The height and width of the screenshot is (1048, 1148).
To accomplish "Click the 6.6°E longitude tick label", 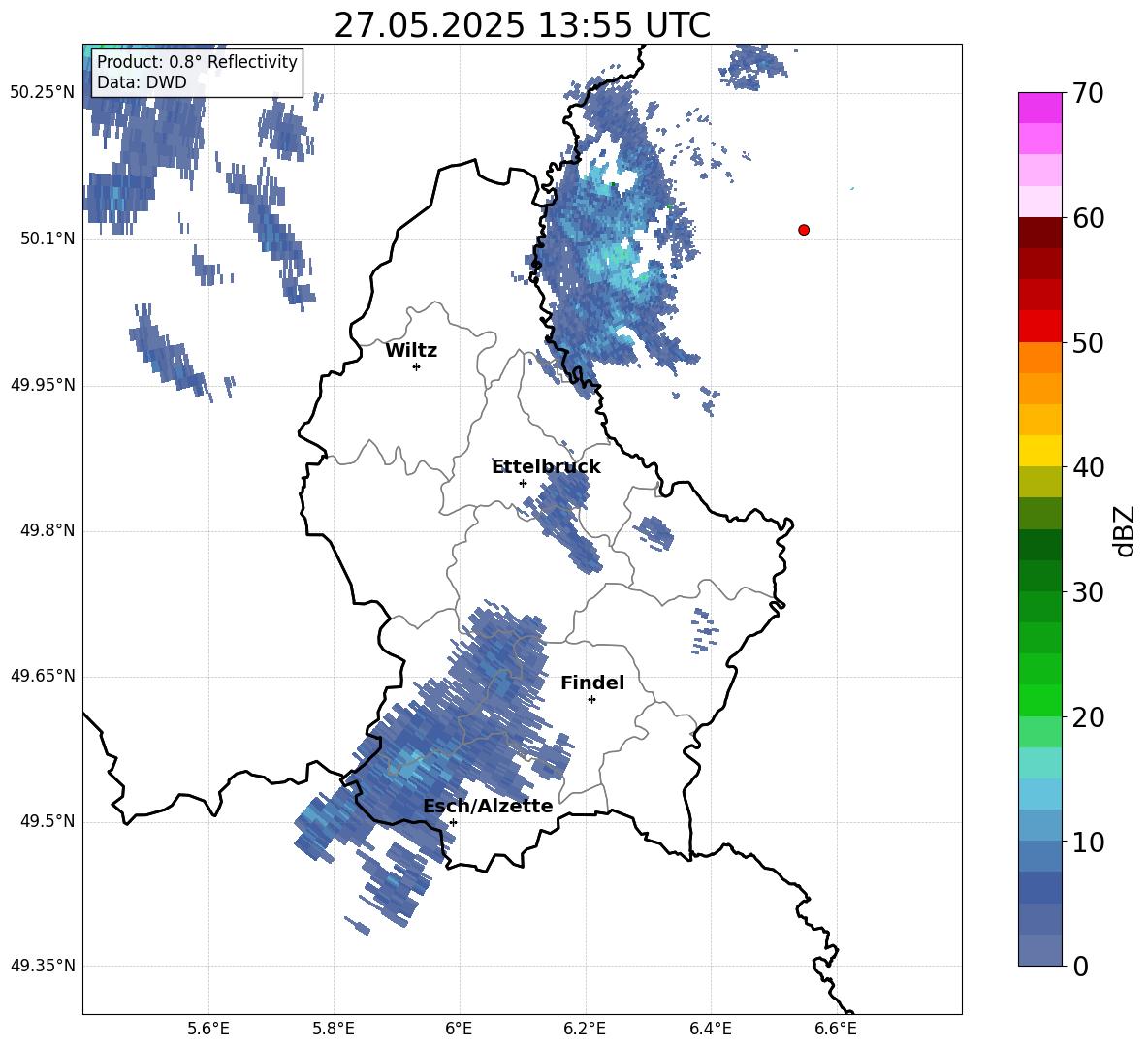I will (836, 1029).
